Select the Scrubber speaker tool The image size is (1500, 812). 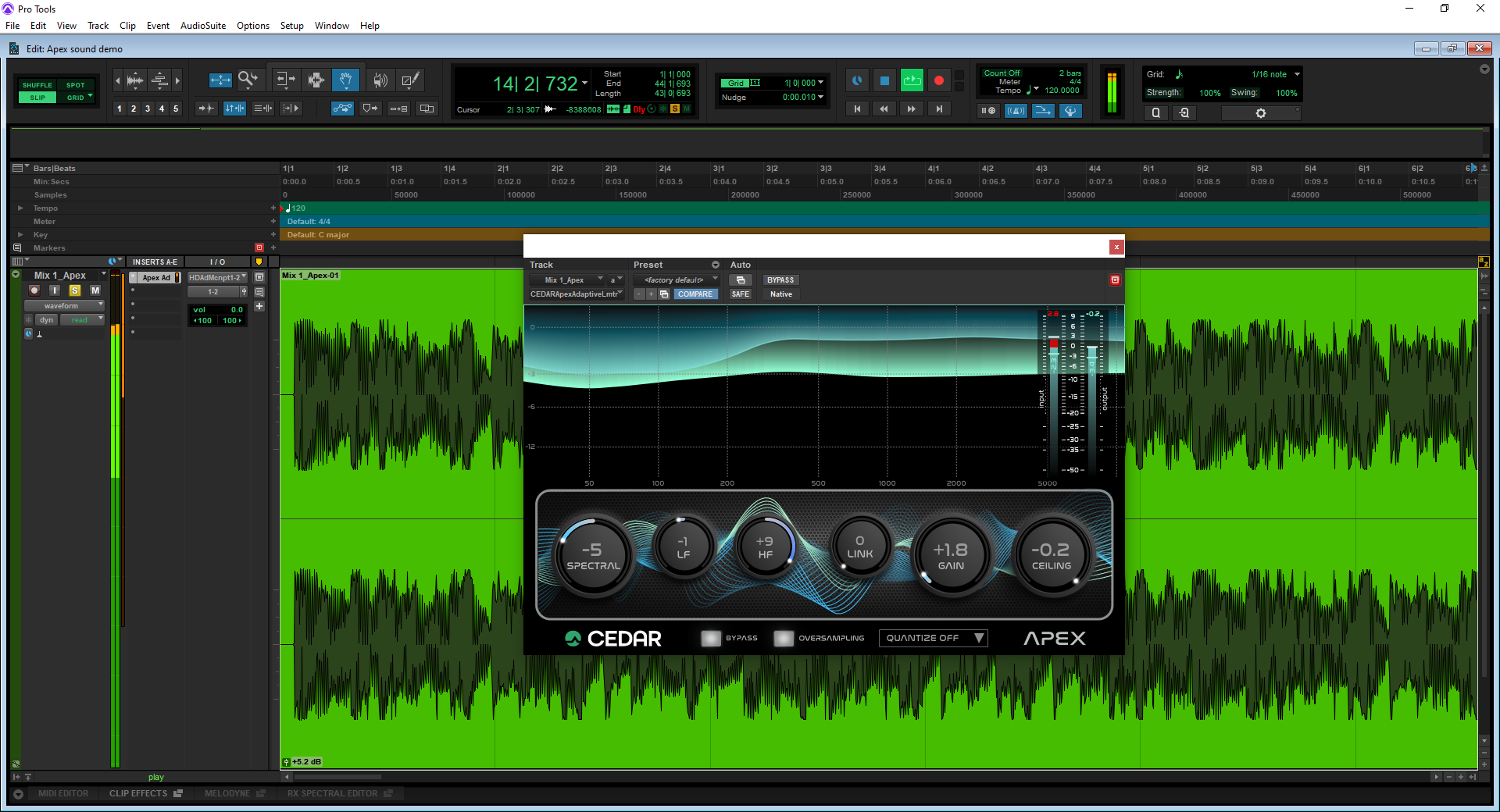[380, 80]
